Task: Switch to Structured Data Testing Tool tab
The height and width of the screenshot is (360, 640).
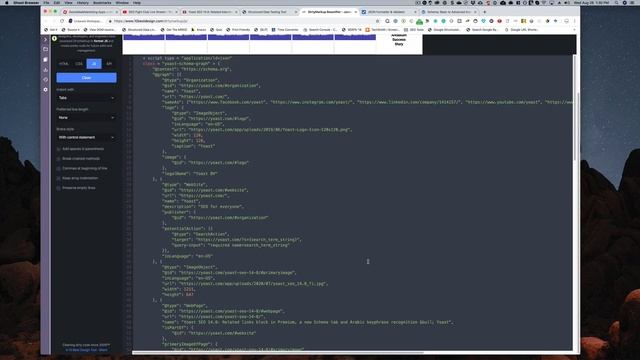Action: tap(269, 12)
